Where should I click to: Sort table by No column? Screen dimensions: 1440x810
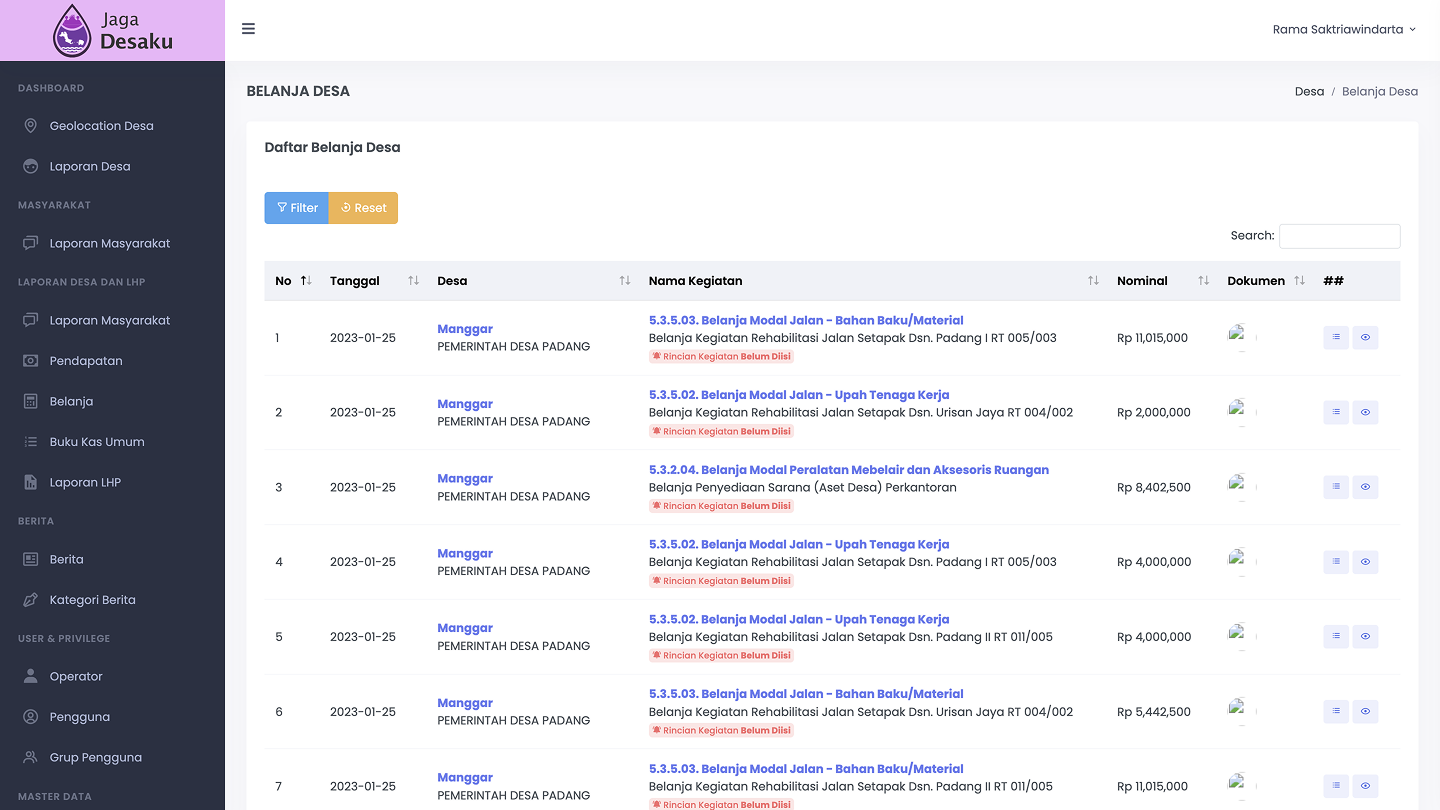(292, 281)
